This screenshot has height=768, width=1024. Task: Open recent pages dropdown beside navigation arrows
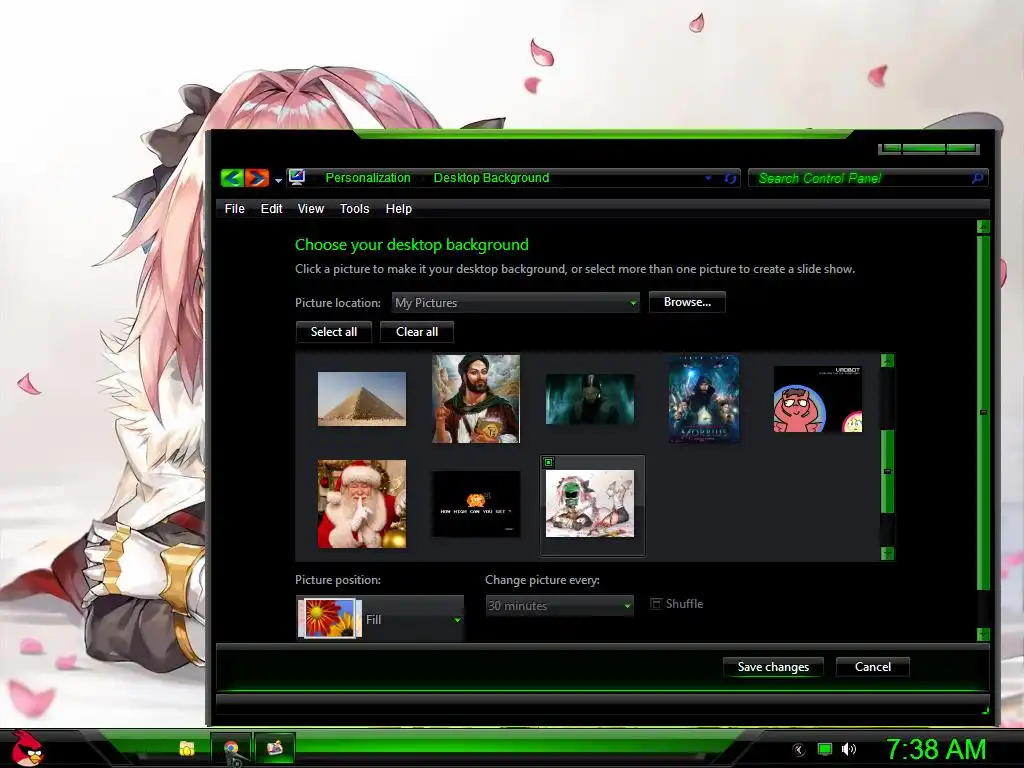(278, 180)
